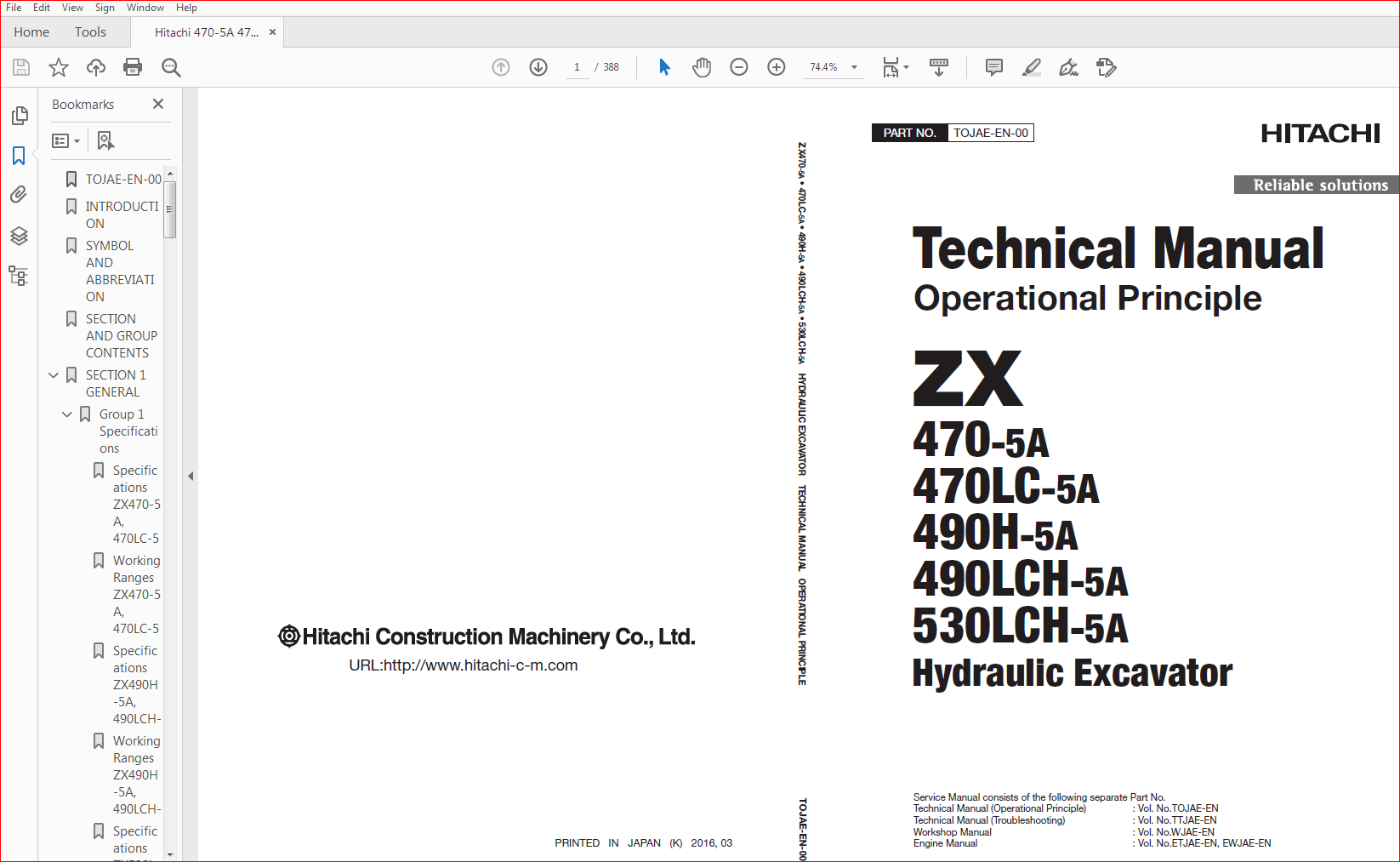Screen dimensions: 1400x862
Task: Collapse Group 1 Specifications bookmark
Action: coord(67,414)
